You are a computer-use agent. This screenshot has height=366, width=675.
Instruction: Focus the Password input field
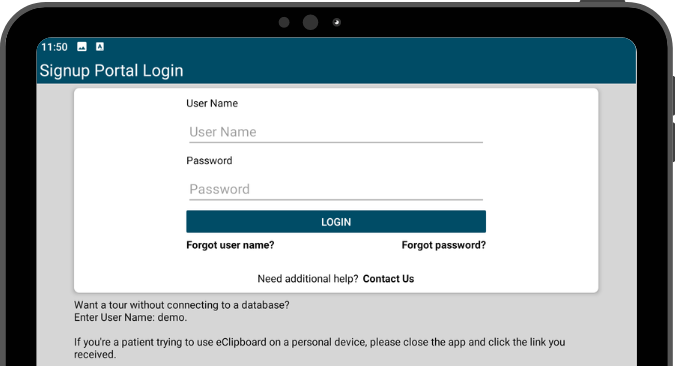(x=336, y=189)
